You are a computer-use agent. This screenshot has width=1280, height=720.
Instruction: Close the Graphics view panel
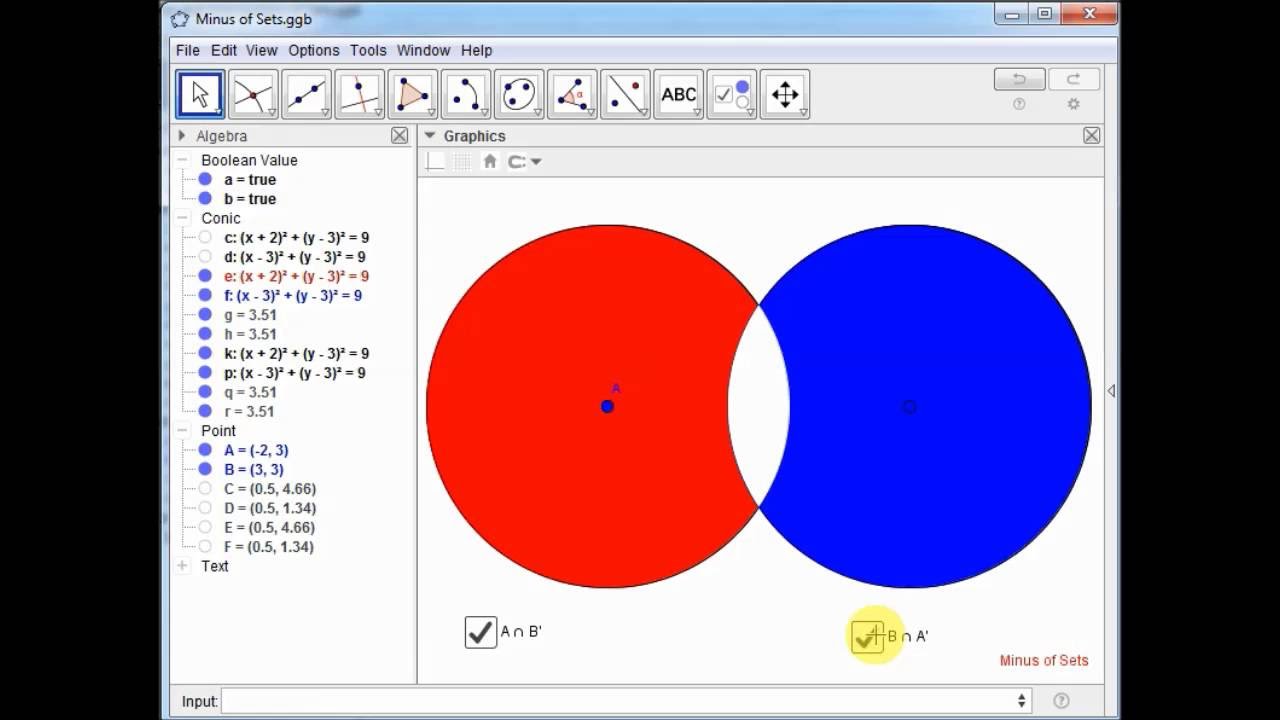(1091, 135)
